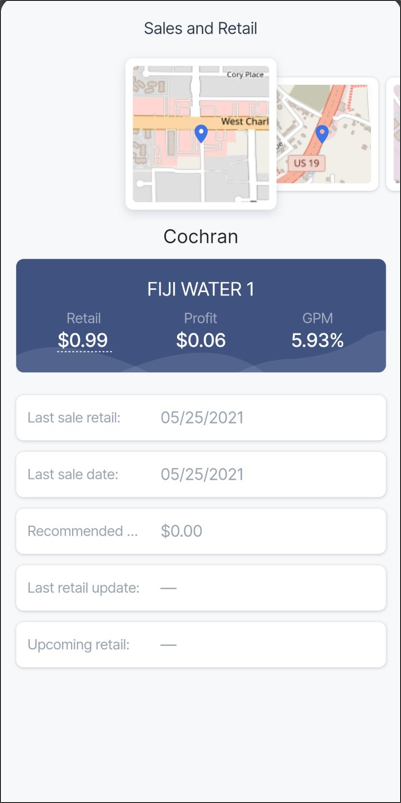The height and width of the screenshot is (803, 401).
Task: Open the Last retail update row
Action: click(201, 588)
